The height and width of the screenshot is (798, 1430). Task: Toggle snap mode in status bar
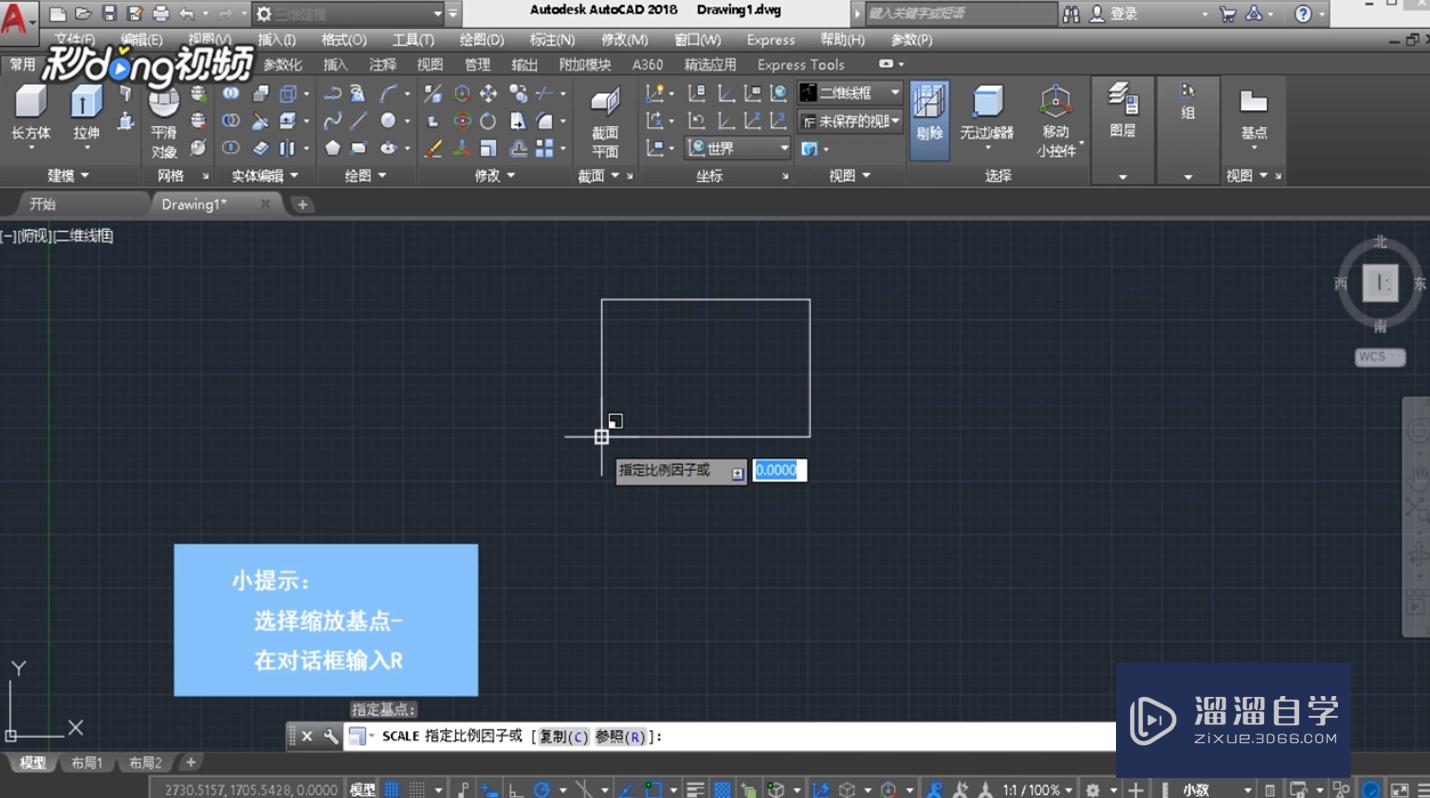417,789
